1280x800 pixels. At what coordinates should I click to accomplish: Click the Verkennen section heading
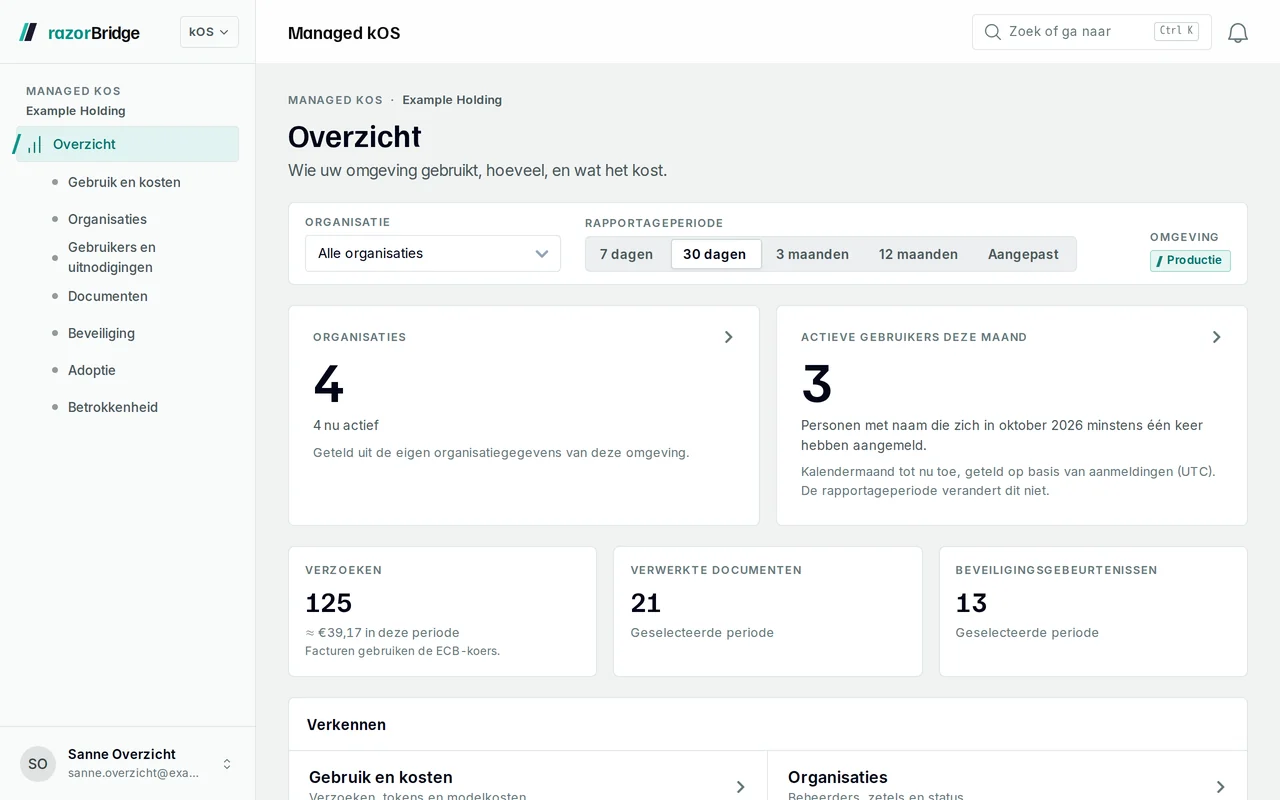tap(346, 725)
